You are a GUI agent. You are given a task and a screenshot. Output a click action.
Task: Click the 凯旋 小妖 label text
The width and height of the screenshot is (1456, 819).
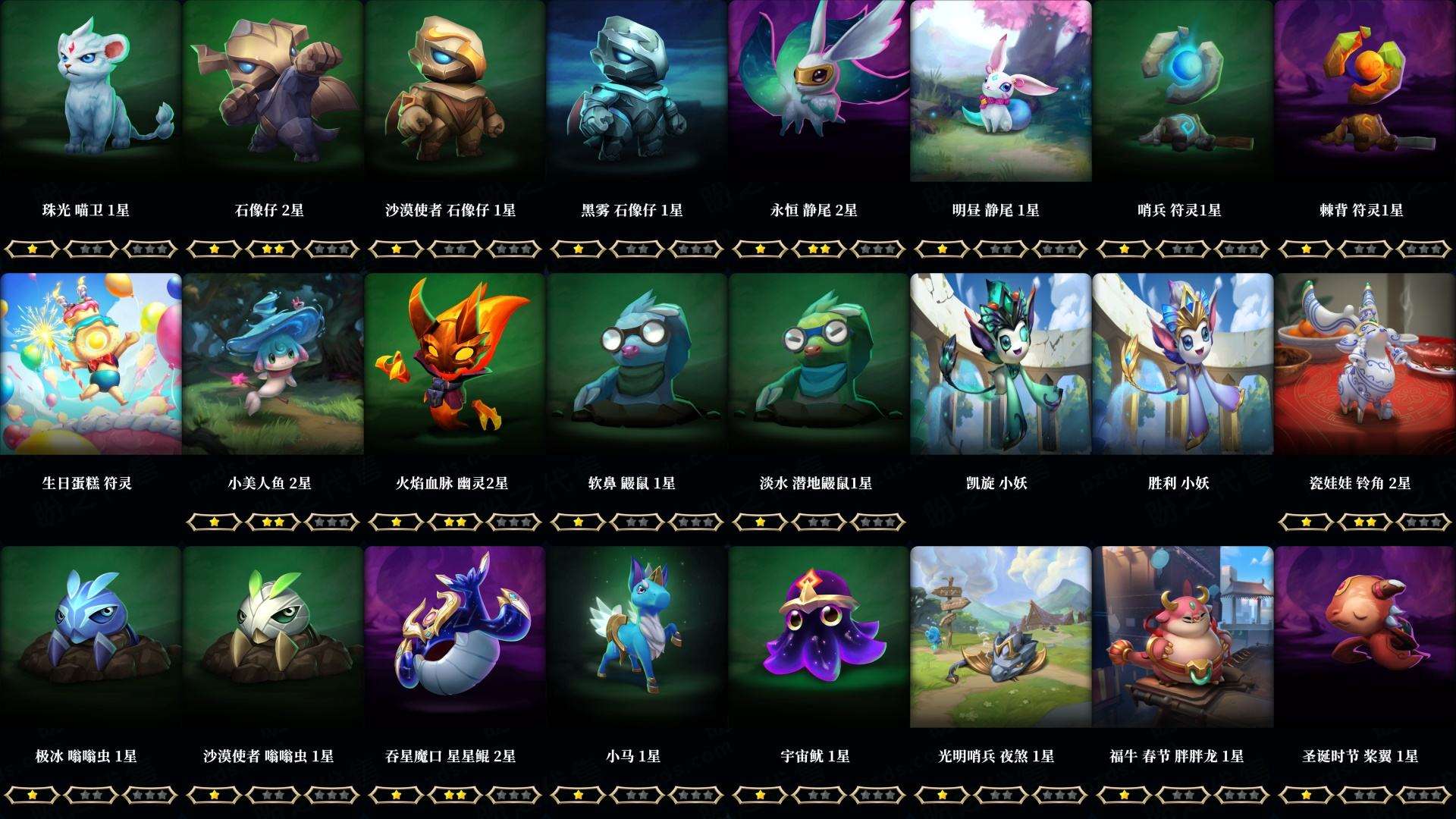coord(996,483)
